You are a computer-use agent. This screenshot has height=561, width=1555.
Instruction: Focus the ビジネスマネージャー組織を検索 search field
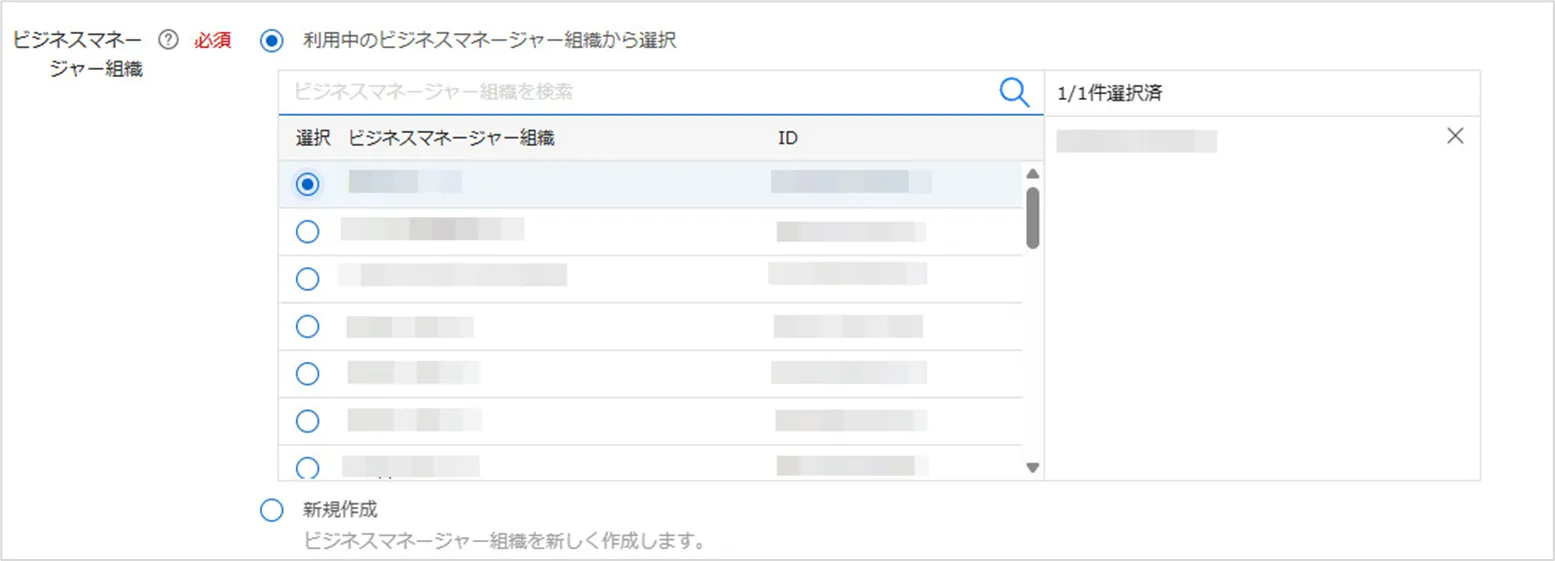click(640, 92)
